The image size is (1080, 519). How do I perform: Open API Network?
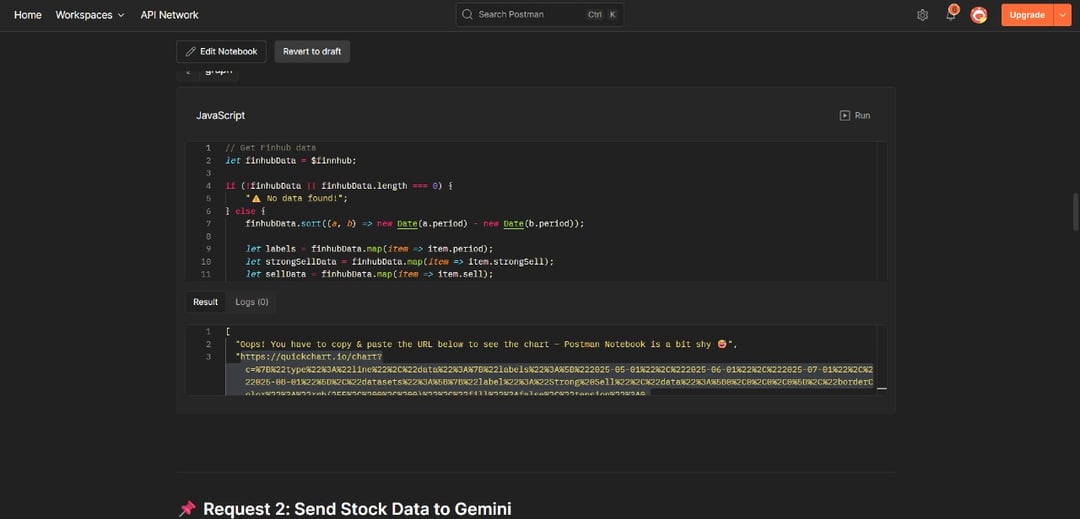[169, 14]
